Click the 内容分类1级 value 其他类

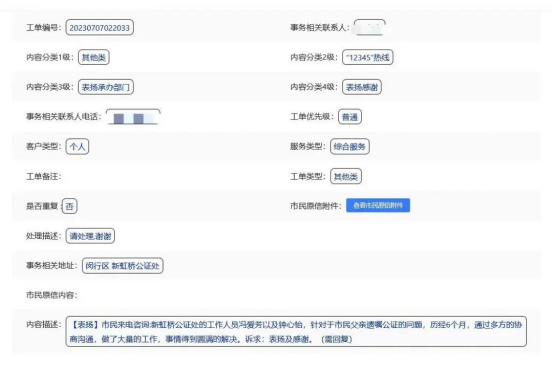[x=94, y=57]
